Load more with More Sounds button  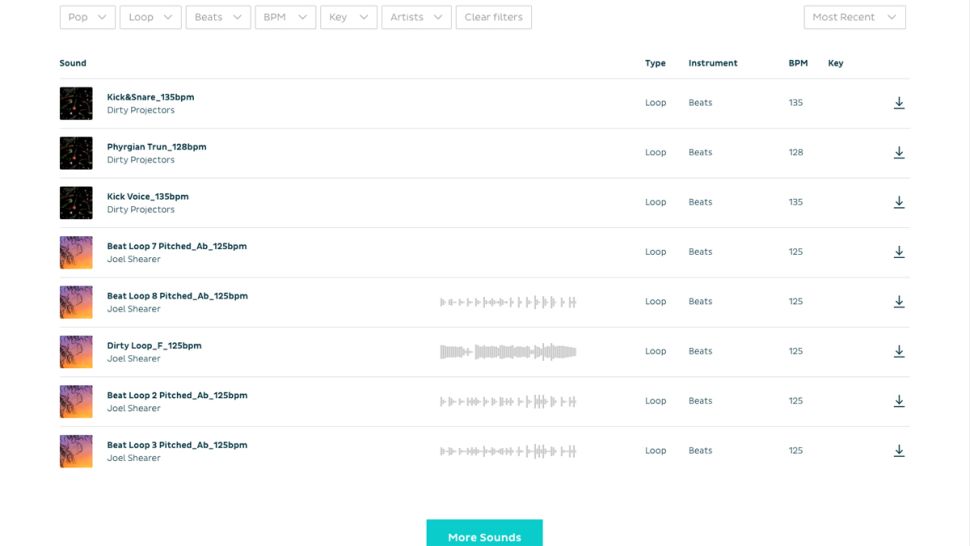coord(484,536)
